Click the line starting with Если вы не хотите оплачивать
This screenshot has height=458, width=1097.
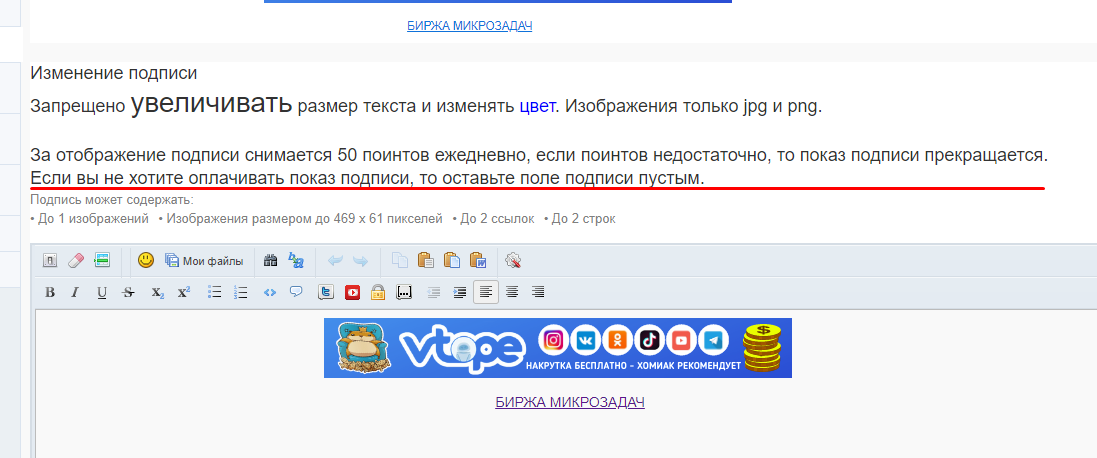tap(367, 179)
